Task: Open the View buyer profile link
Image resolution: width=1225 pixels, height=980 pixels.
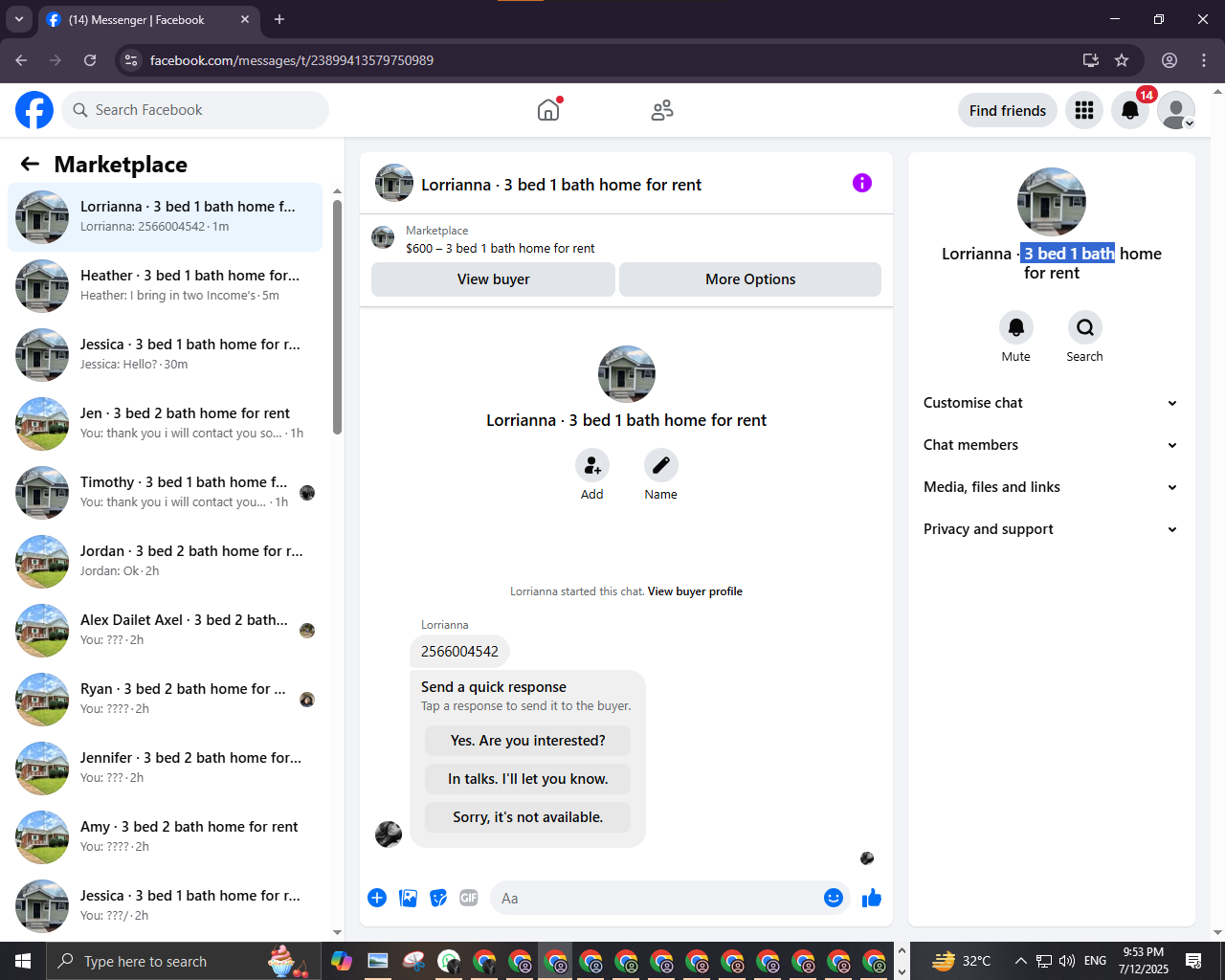Action: 695,591
